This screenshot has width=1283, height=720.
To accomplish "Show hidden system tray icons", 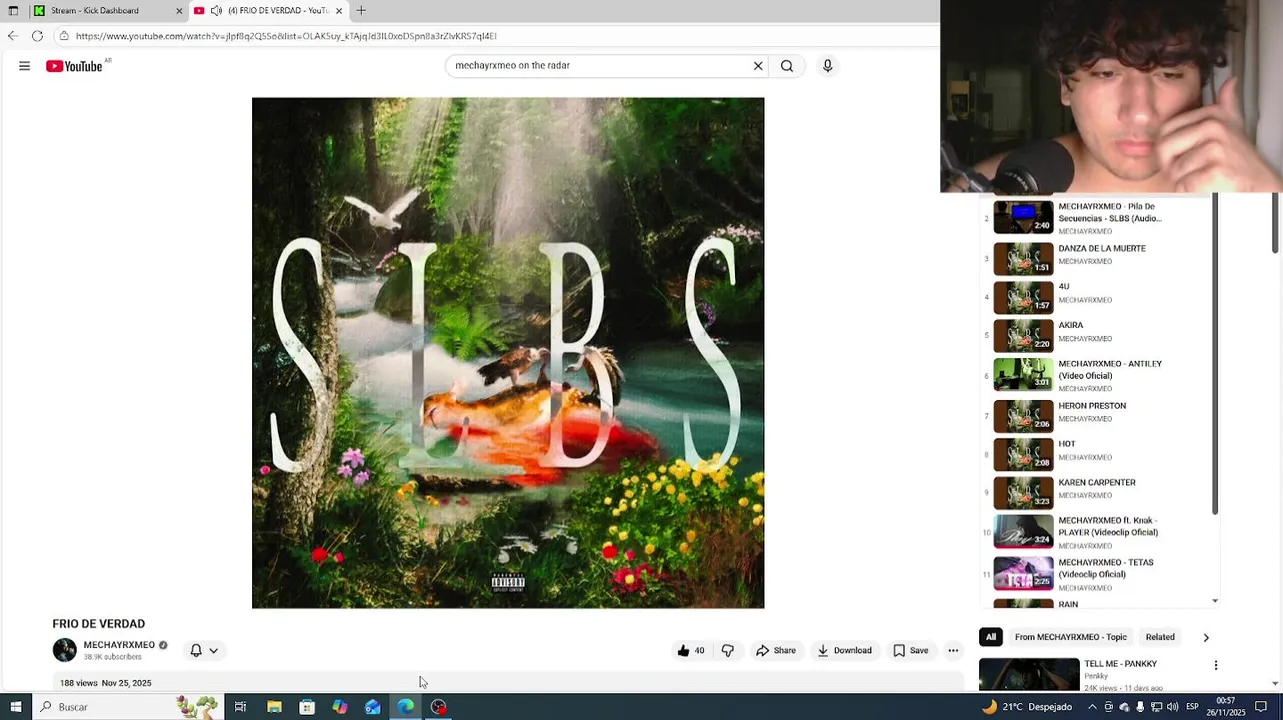I will tap(1092, 707).
